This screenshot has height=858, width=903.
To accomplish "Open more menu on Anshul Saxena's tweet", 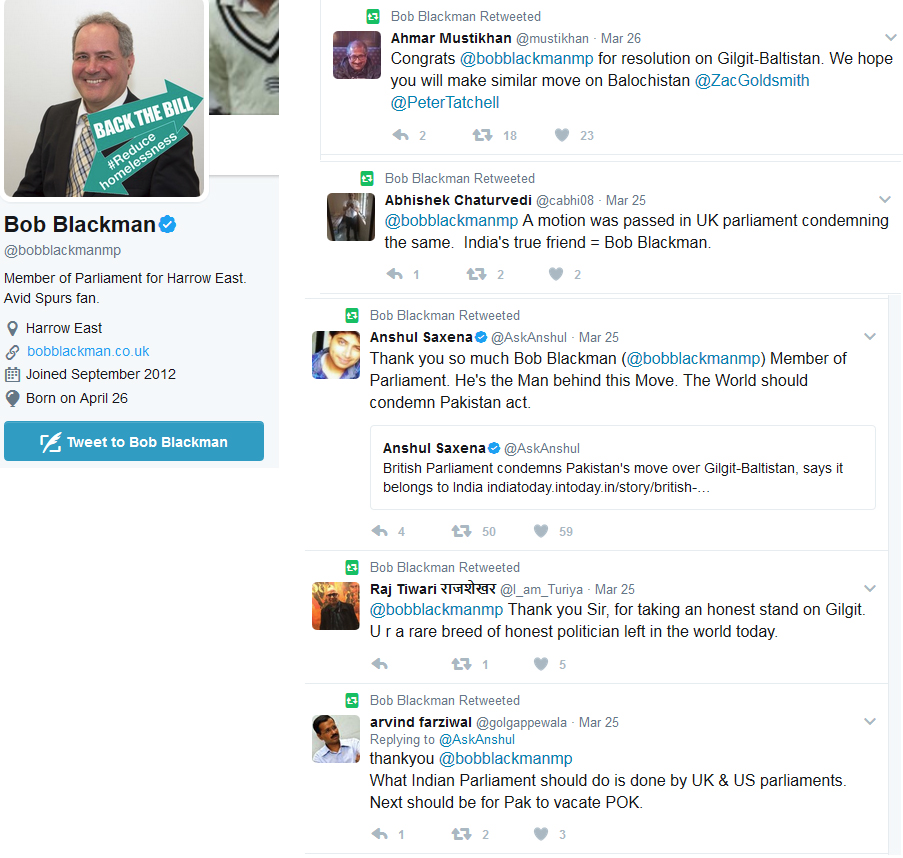I will coord(870,336).
